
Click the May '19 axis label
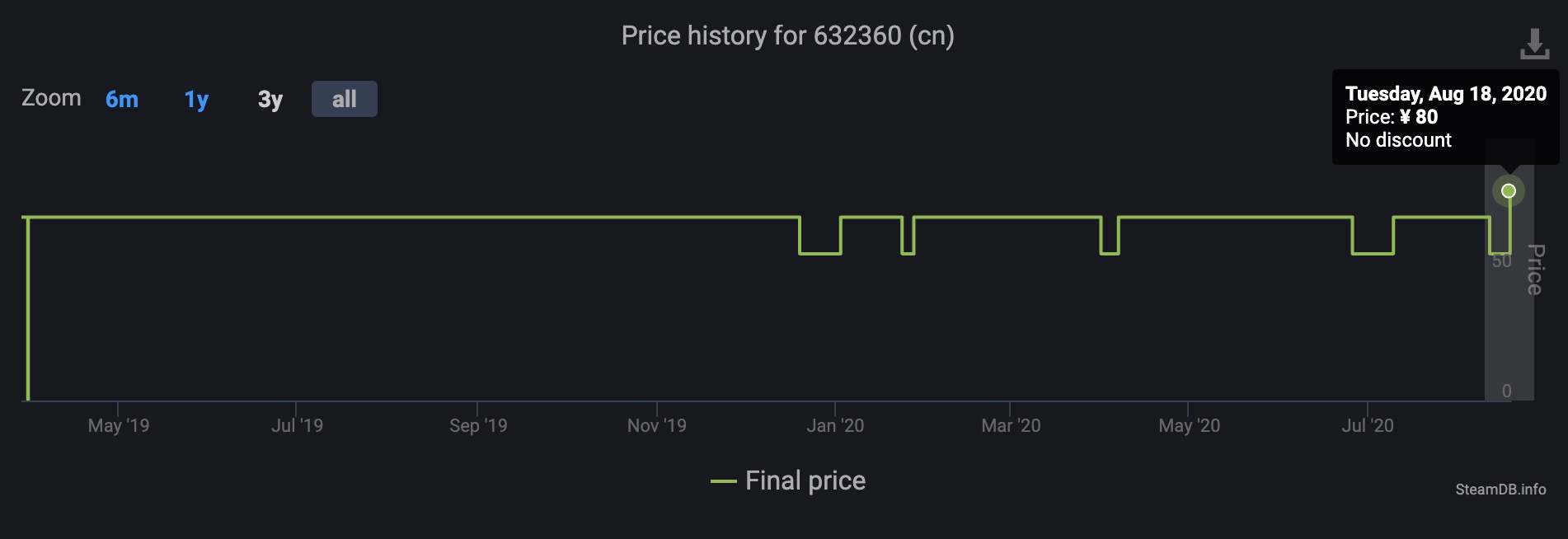point(119,425)
